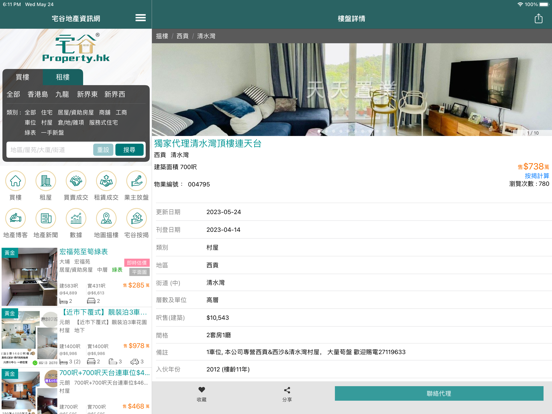This screenshot has height=414, width=552.
Task: Open 租屋 building icon shortcut
Action: pos(46,181)
